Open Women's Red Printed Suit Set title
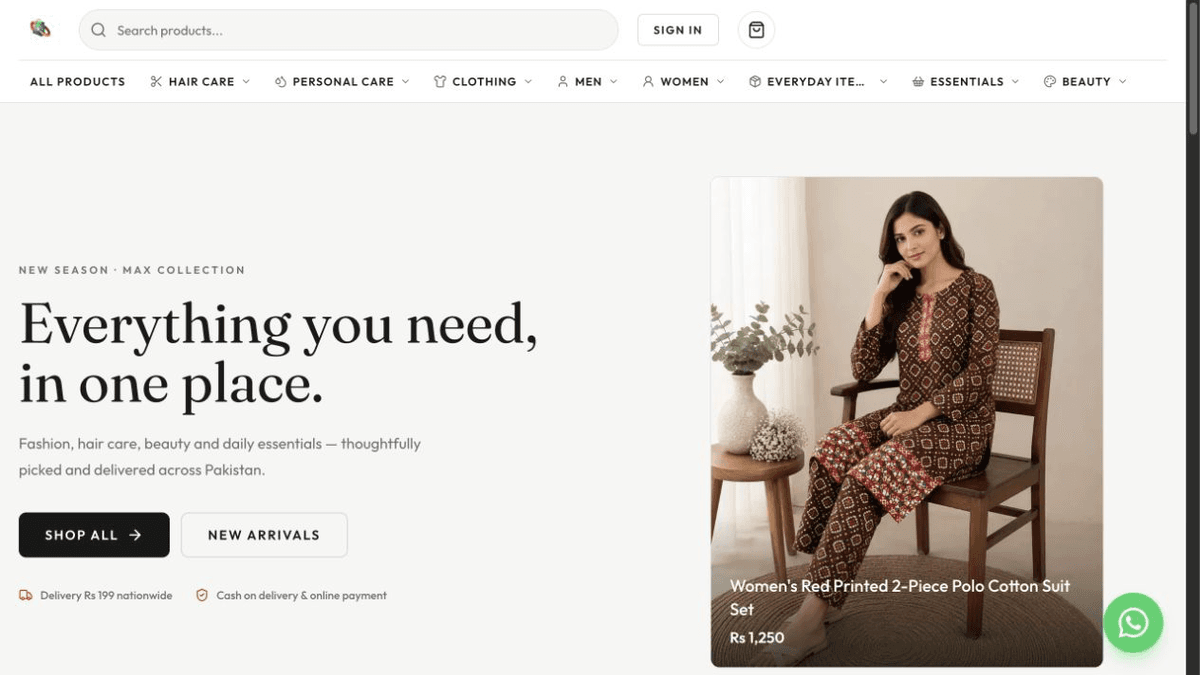Screen dimensions: 1200x675 click(899, 597)
